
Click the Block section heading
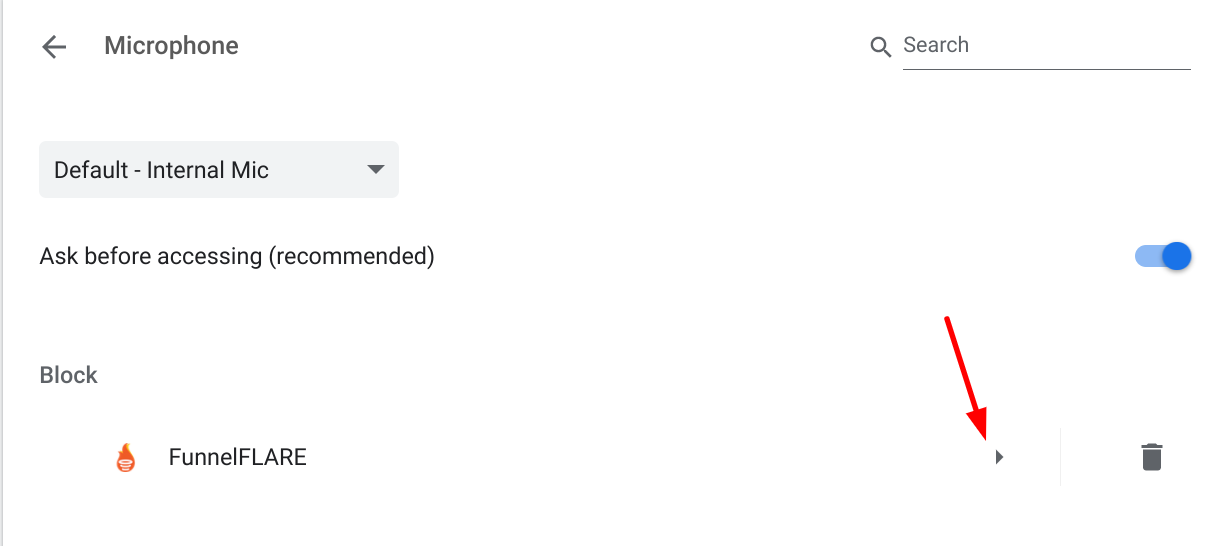69,375
